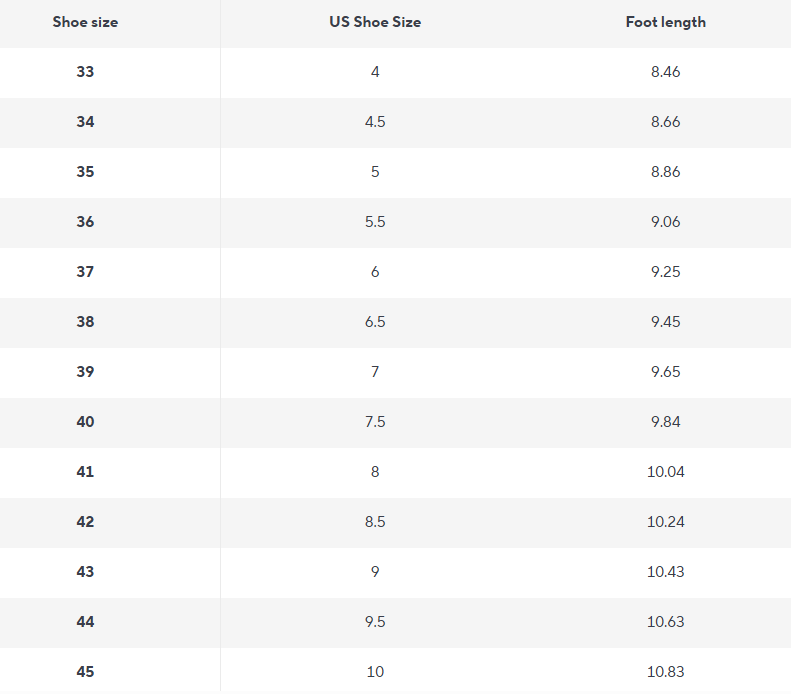The height and width of the screenshot is (694, 791).
Task: Click US shoe size 10 value
Action: point(375,672)
